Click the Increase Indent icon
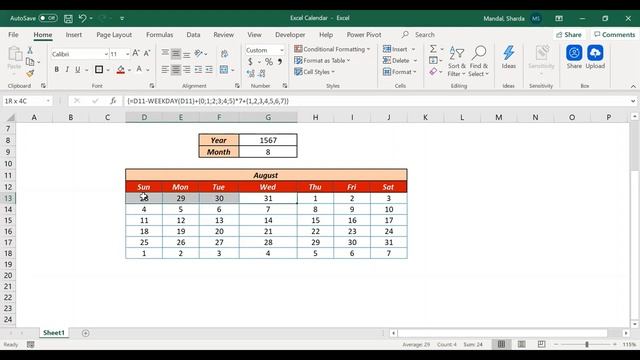640x360 pixels. [209, 70]
